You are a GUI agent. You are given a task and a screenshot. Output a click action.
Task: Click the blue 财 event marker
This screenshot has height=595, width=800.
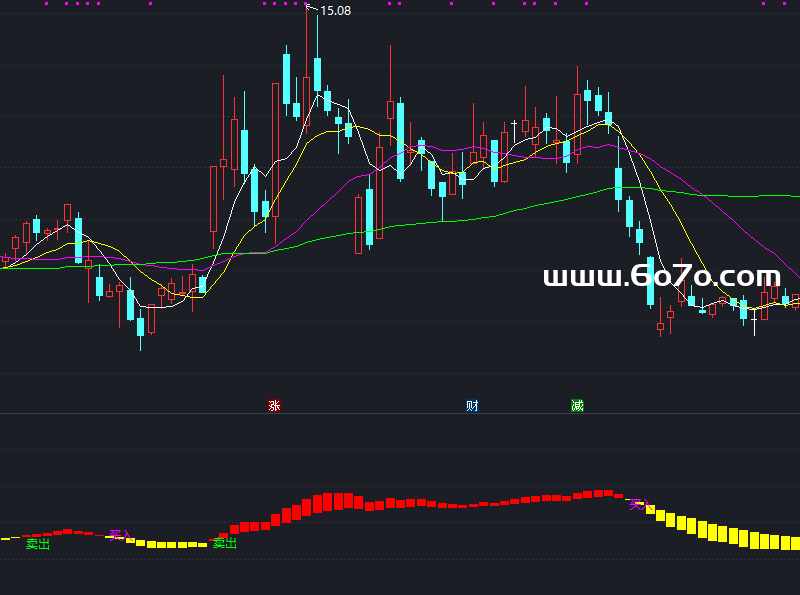tap(472, 405)
